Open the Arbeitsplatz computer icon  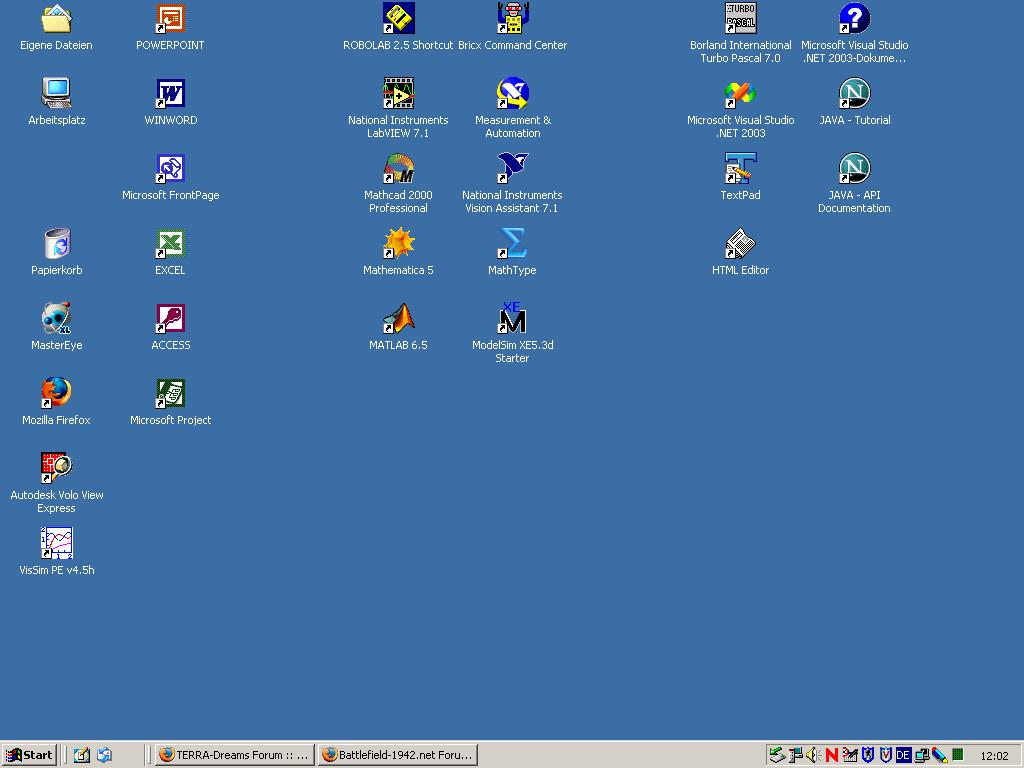(x=56, y=93)
